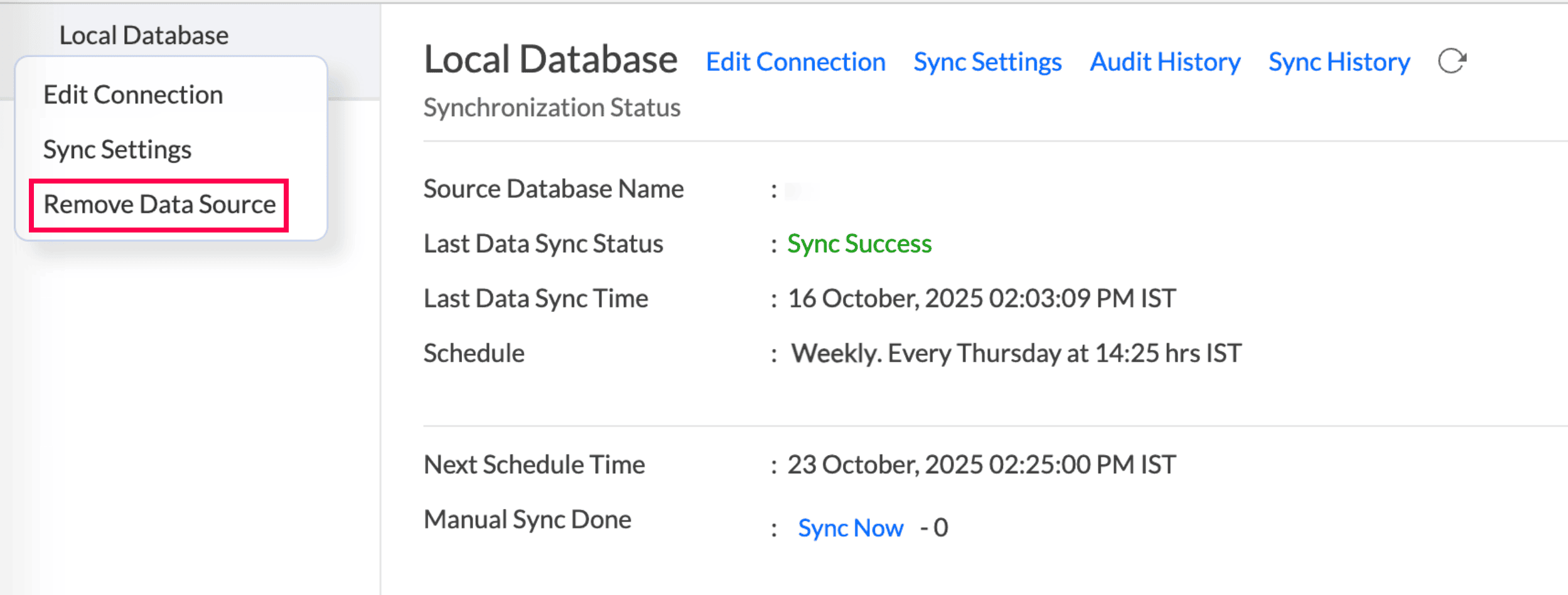Select Local Database in the left sidebar
Screen dimensions: 1568x595
coord(144,35)
